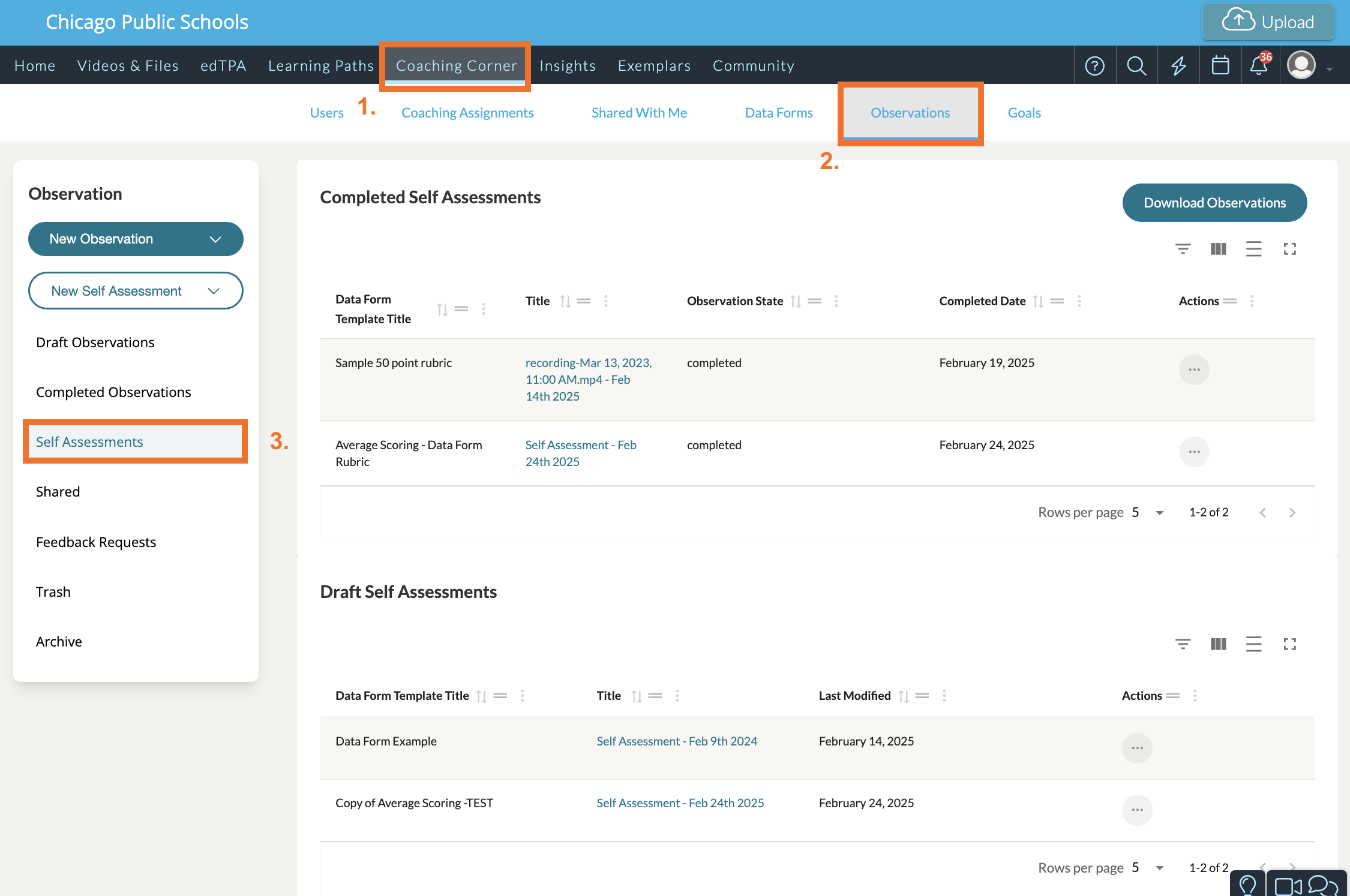Open Self Assessment - Feb 9th 2024 link
The width and height of the screenshot is (1350, 896).
[676, 741]
